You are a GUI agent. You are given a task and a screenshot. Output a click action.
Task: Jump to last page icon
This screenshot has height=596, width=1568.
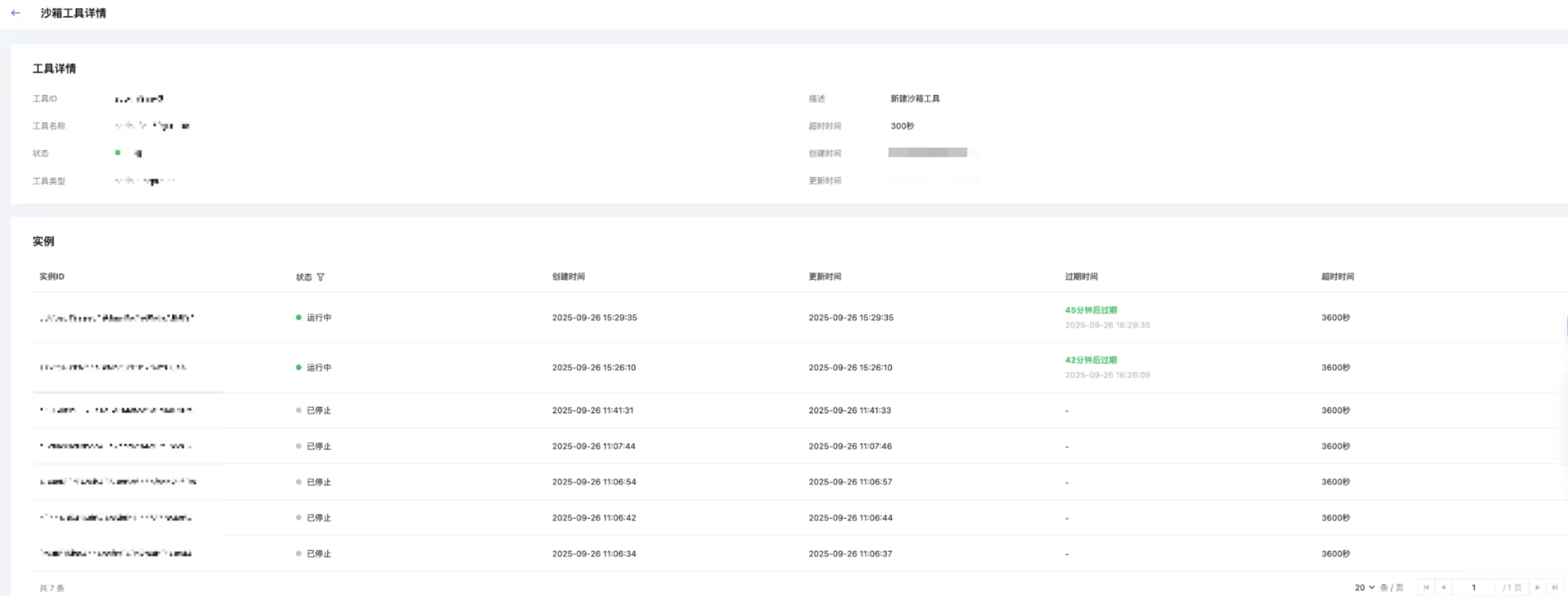click(1554, 588)
